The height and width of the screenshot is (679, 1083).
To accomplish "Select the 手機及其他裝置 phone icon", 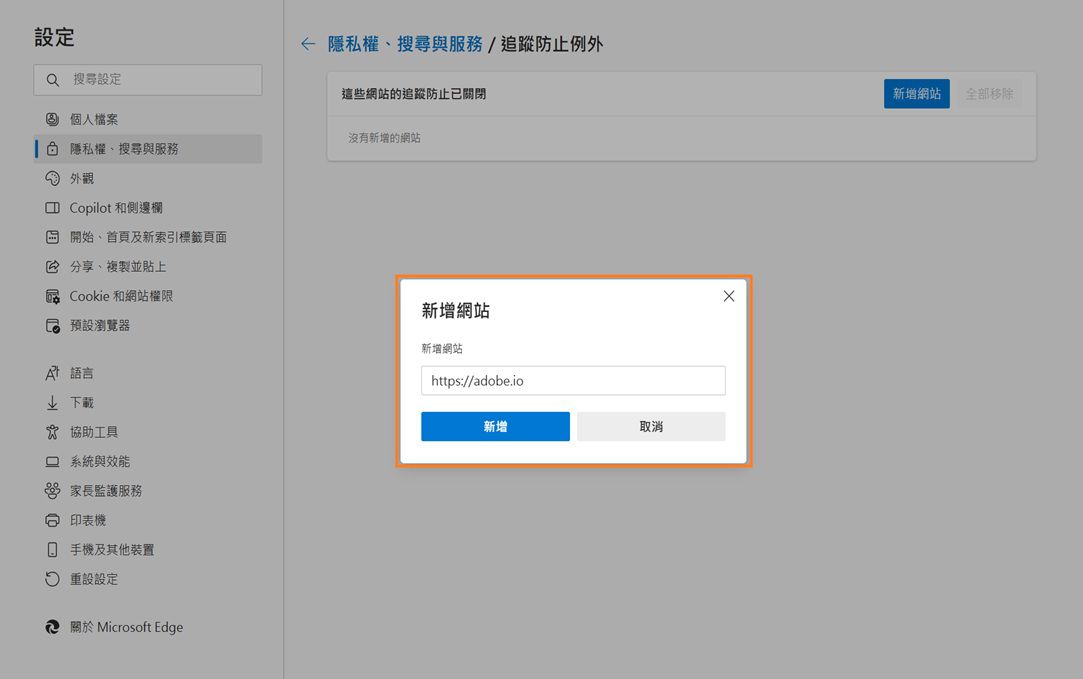I will 52,549.
